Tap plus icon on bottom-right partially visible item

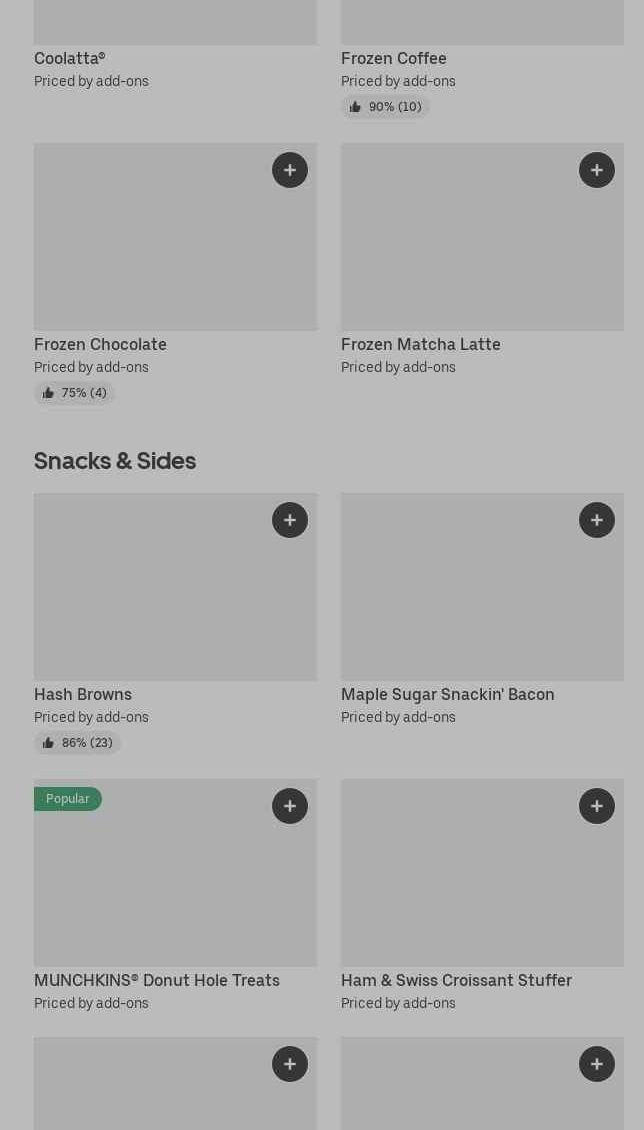point(597,1064)
